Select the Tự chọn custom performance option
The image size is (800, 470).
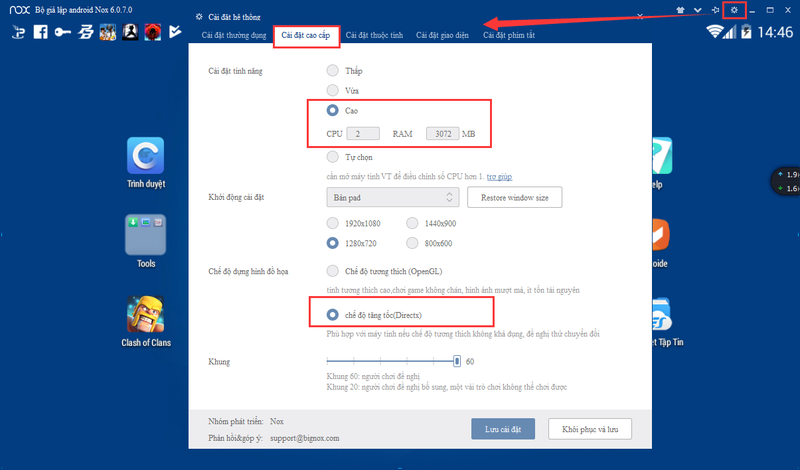tap(333, 157)
